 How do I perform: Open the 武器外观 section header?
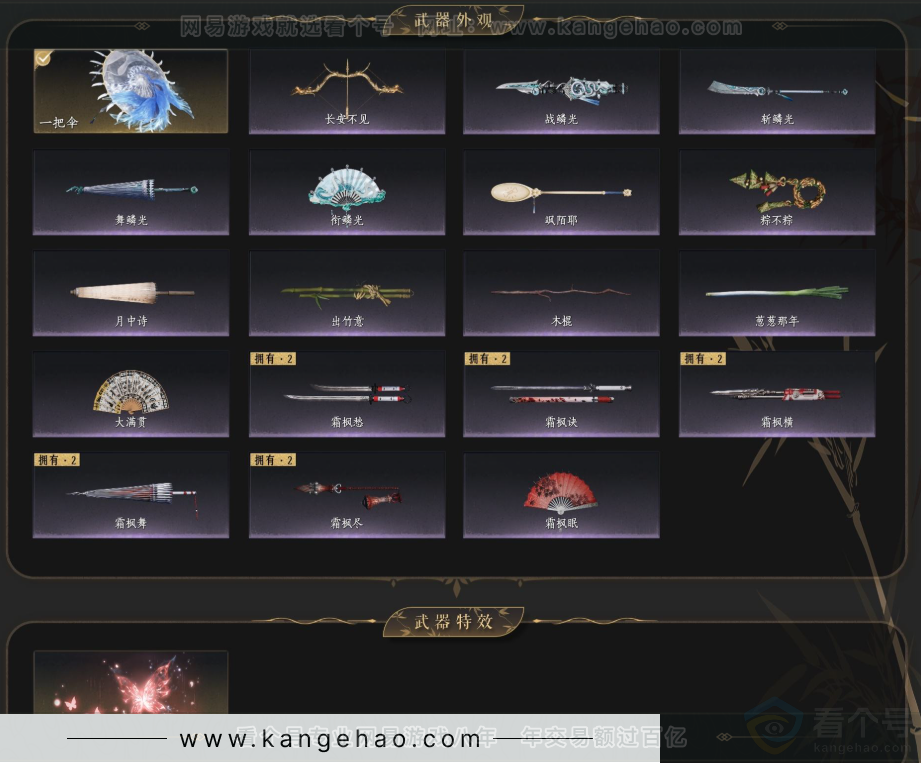pyautogui.click(x=453, y=20)
